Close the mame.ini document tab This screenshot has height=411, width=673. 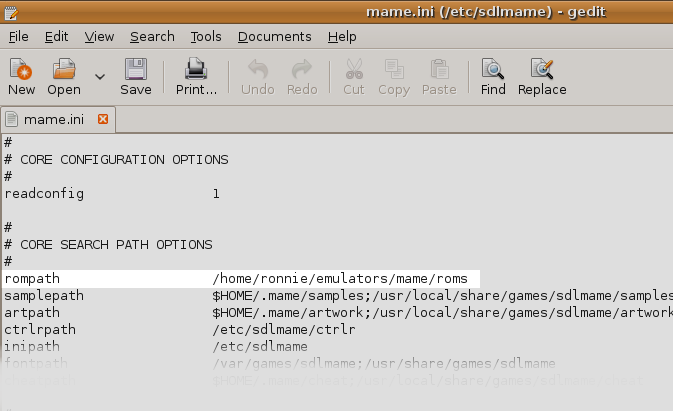pos(102,120)
